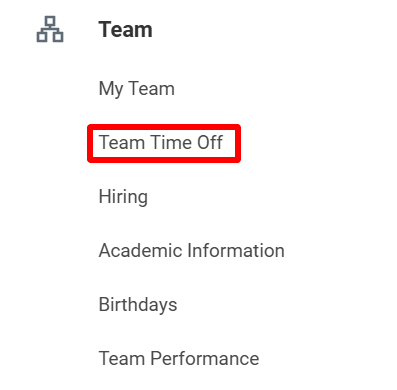Image resolution: width=397 pixels, height=390 pixels.
Task: Go to the Hiring page
Action: 123,197
